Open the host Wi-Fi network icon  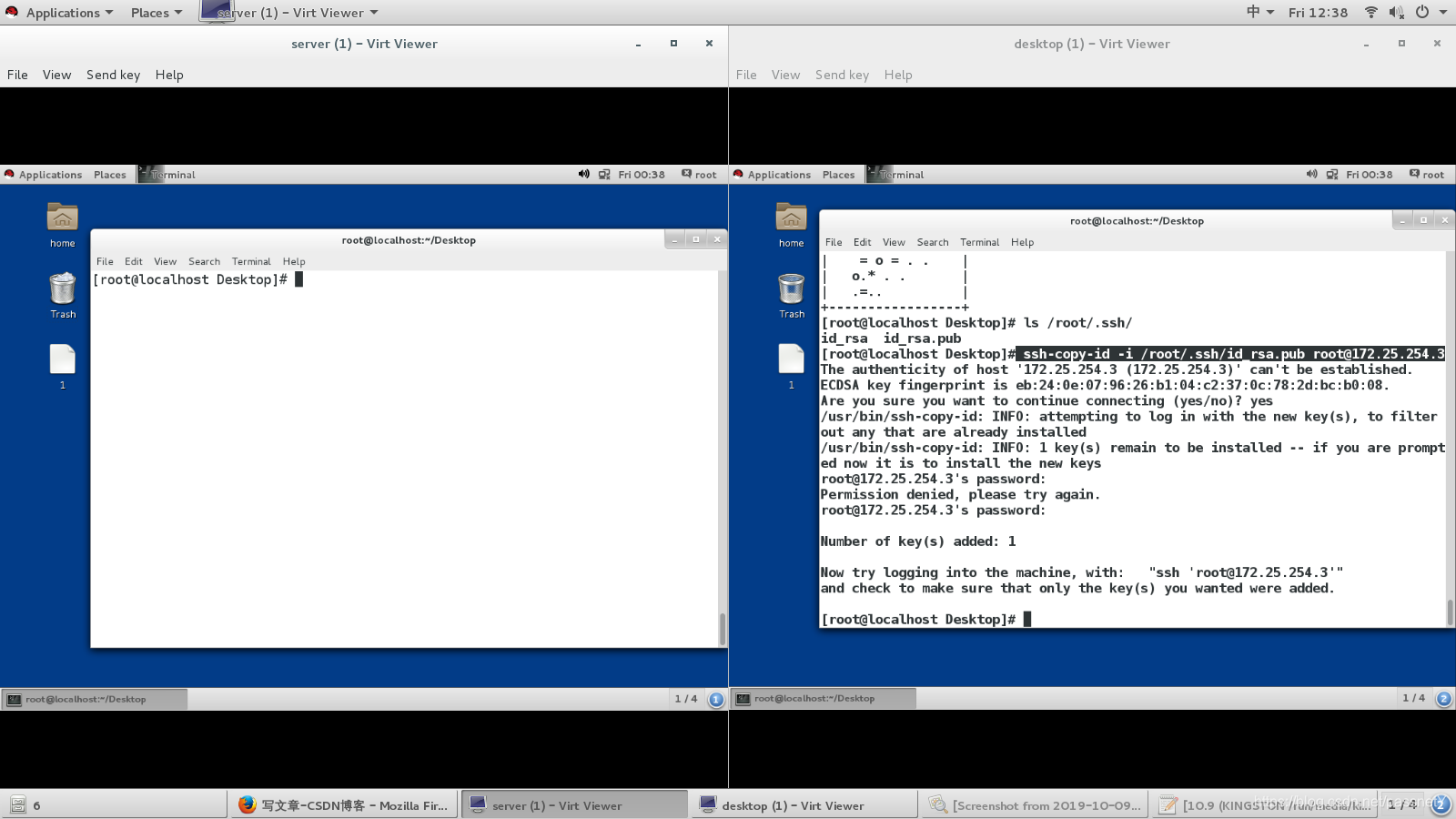(1370, 12)
